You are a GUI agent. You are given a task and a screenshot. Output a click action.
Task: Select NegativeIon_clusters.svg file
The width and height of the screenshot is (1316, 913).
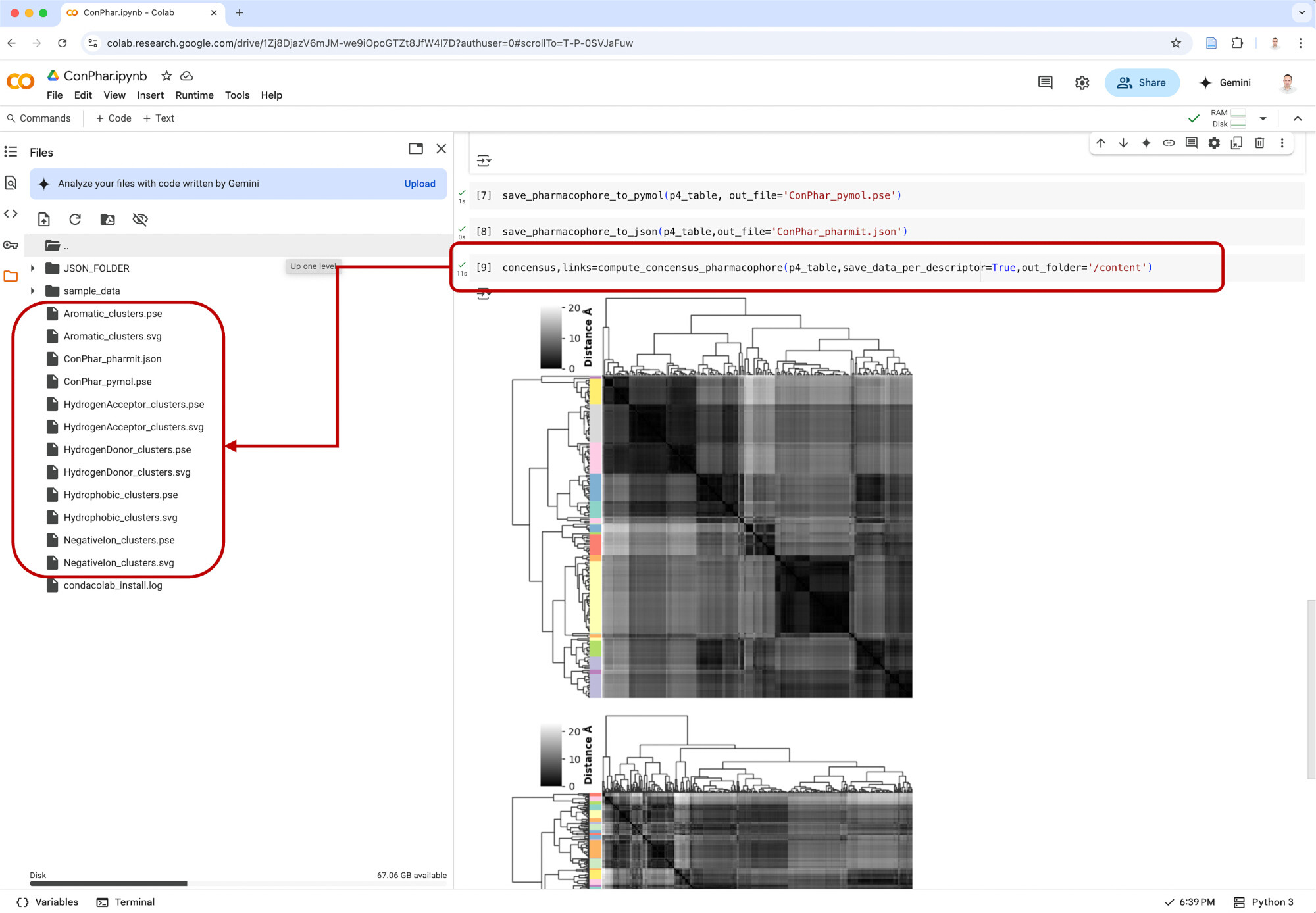[118, 562]
